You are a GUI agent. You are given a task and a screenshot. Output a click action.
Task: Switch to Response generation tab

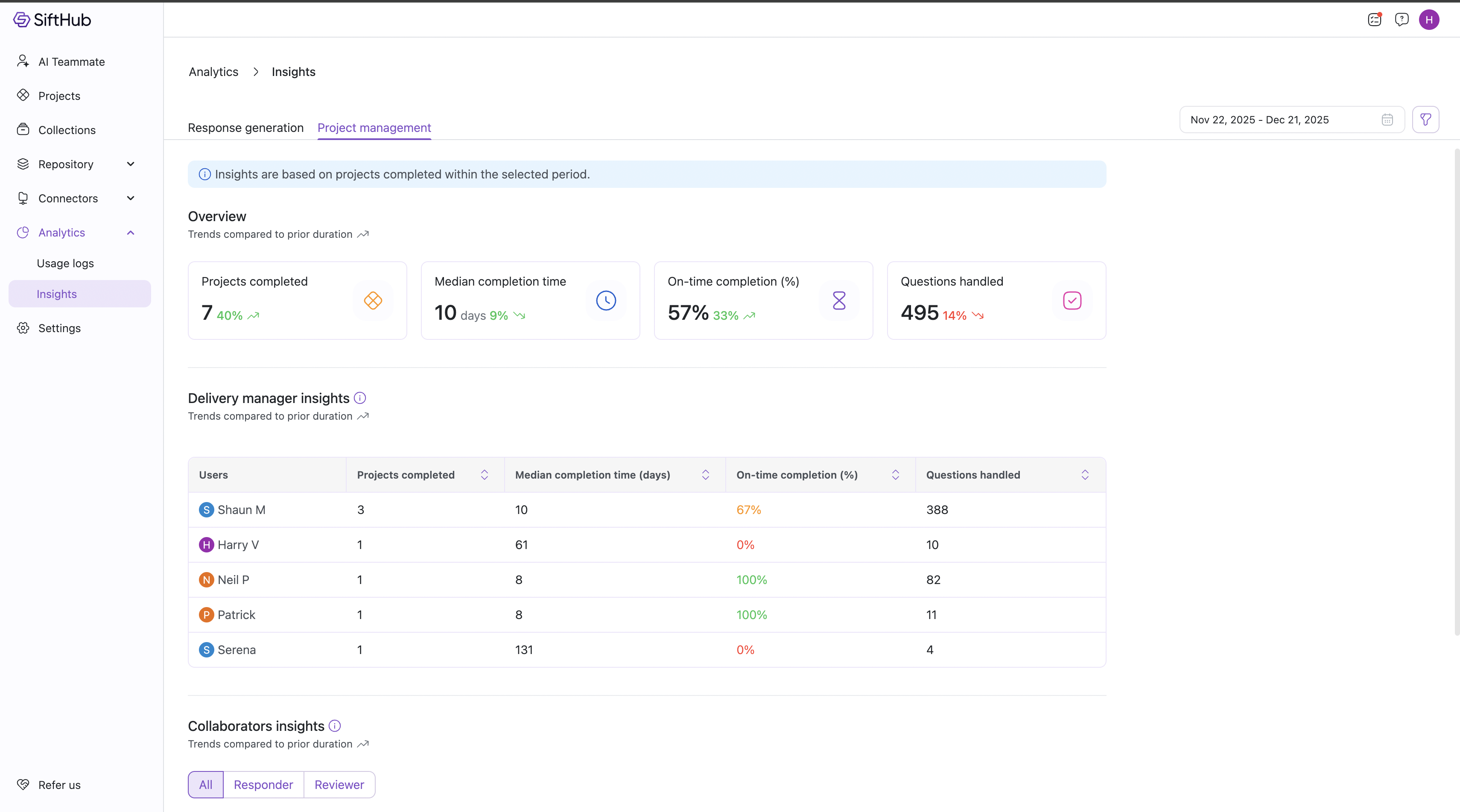point(245,128)
